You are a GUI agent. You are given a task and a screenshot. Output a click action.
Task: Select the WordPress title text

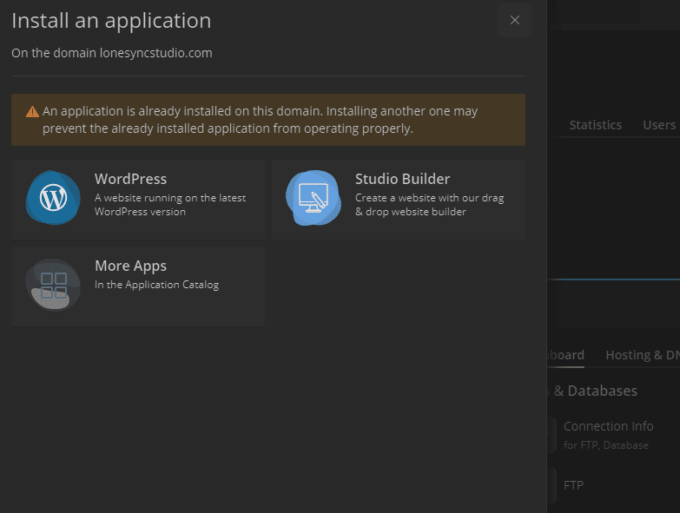coord(130,179)
